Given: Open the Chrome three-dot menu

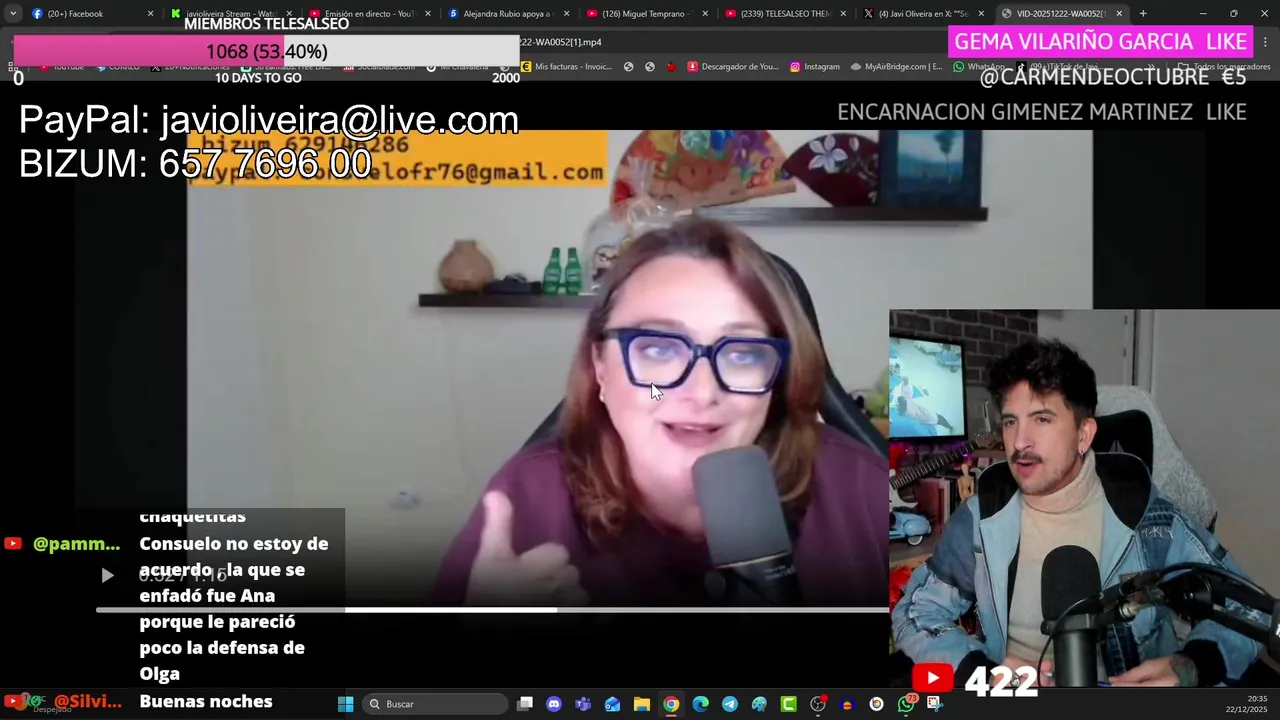Looking at the screenshot, I should pyautogui.click(x=1266, y=42).
